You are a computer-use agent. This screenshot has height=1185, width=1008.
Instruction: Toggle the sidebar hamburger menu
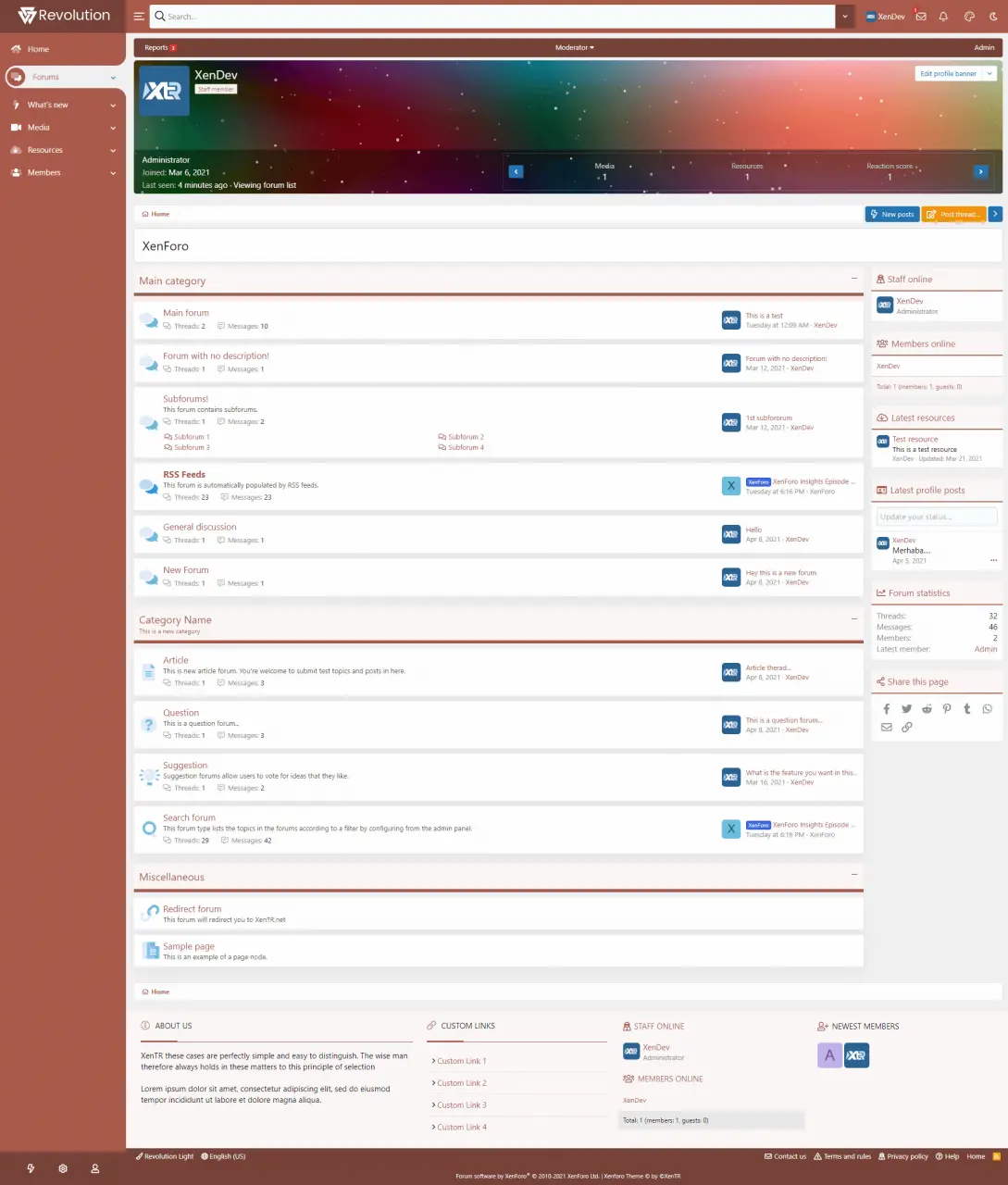tap(139, 17)
